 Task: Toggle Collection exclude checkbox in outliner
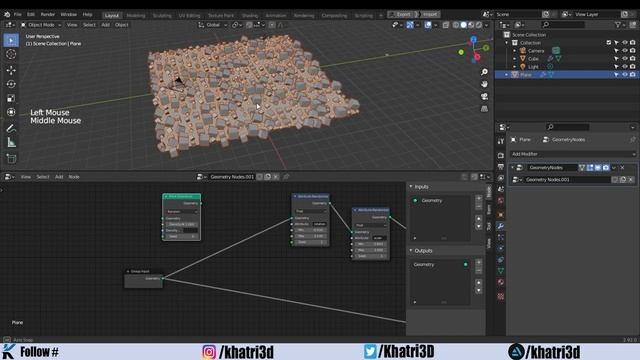click(x=609, y=42)
